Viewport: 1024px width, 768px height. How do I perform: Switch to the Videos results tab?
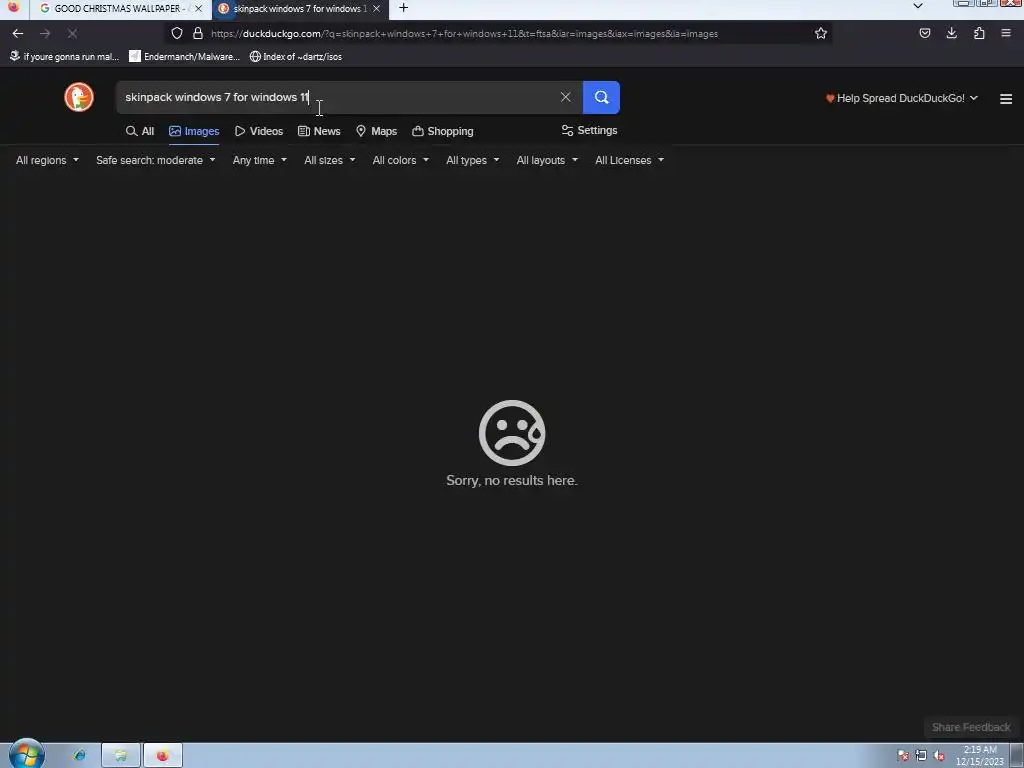259,131
